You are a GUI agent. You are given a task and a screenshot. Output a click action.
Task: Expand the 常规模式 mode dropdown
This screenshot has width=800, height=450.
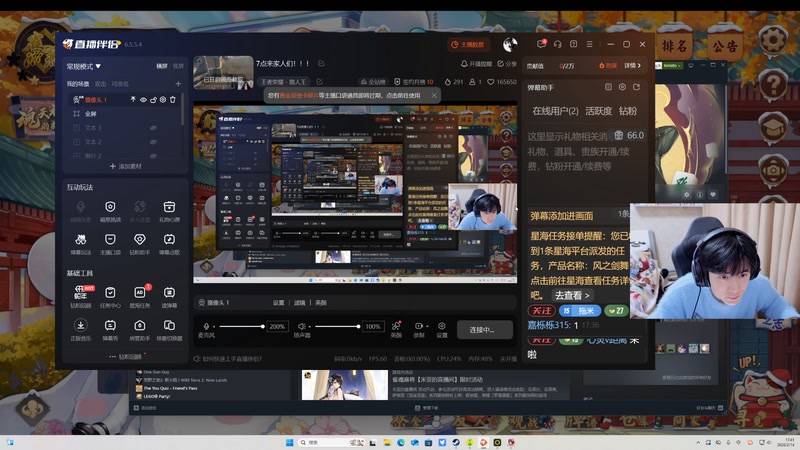coord(84,66)
